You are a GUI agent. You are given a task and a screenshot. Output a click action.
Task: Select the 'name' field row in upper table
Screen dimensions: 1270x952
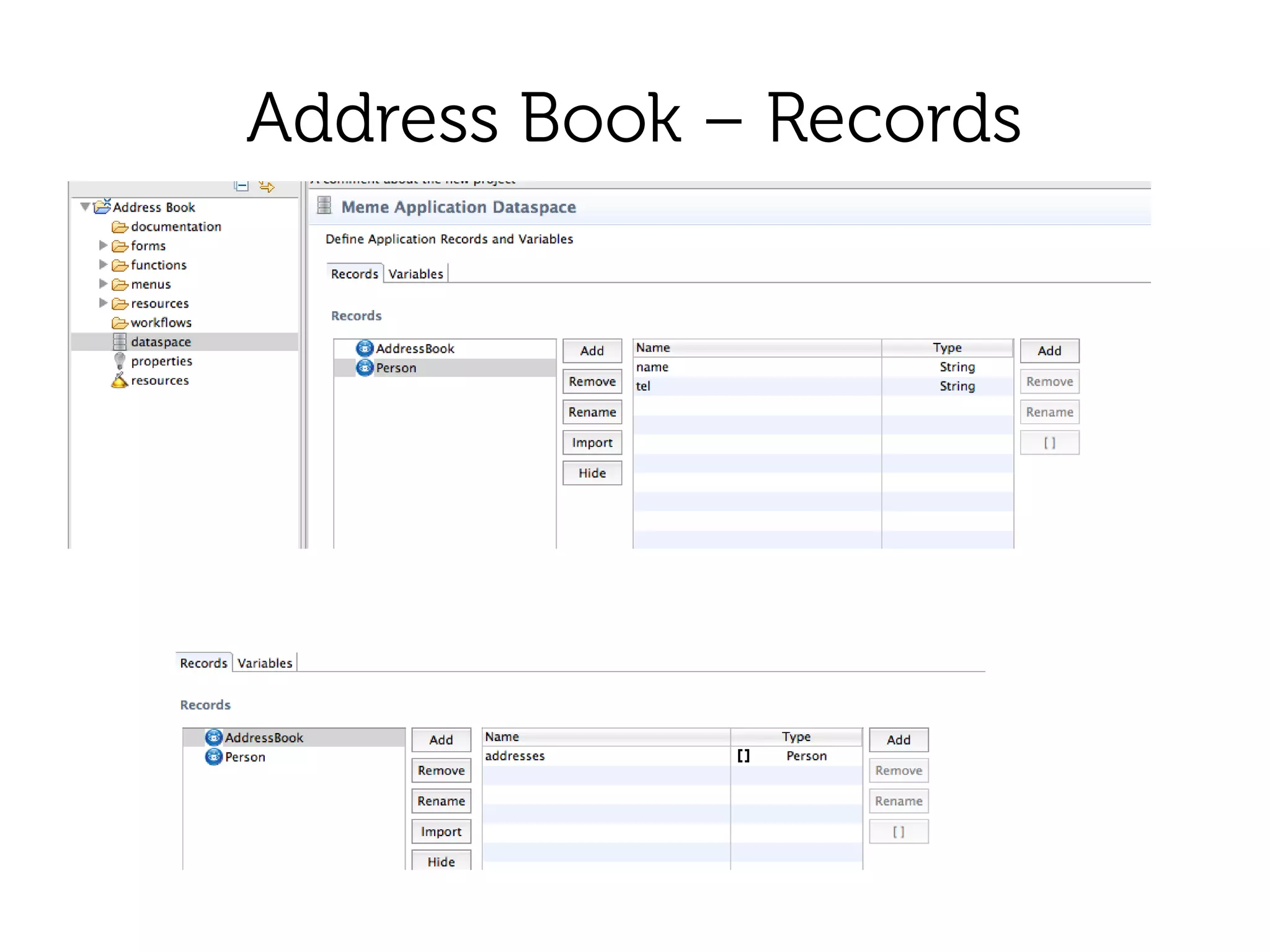point(824,367)
